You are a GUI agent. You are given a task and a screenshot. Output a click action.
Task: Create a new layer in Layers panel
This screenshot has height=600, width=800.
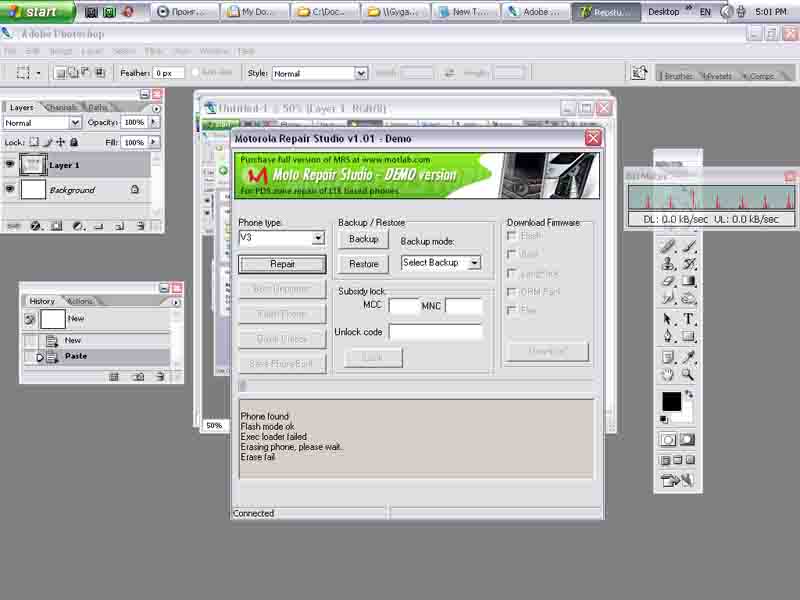coord(119,226)
